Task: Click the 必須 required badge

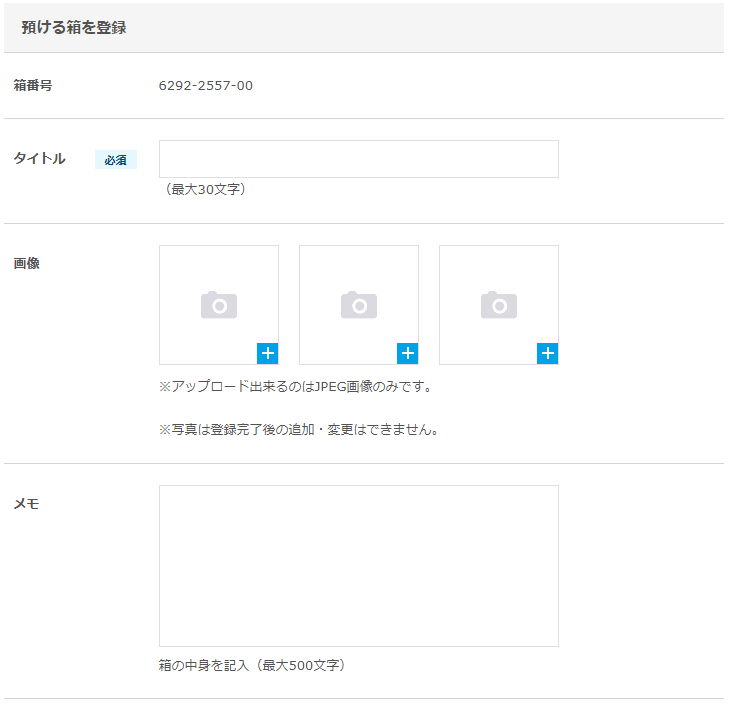Action: click(116, 160)
